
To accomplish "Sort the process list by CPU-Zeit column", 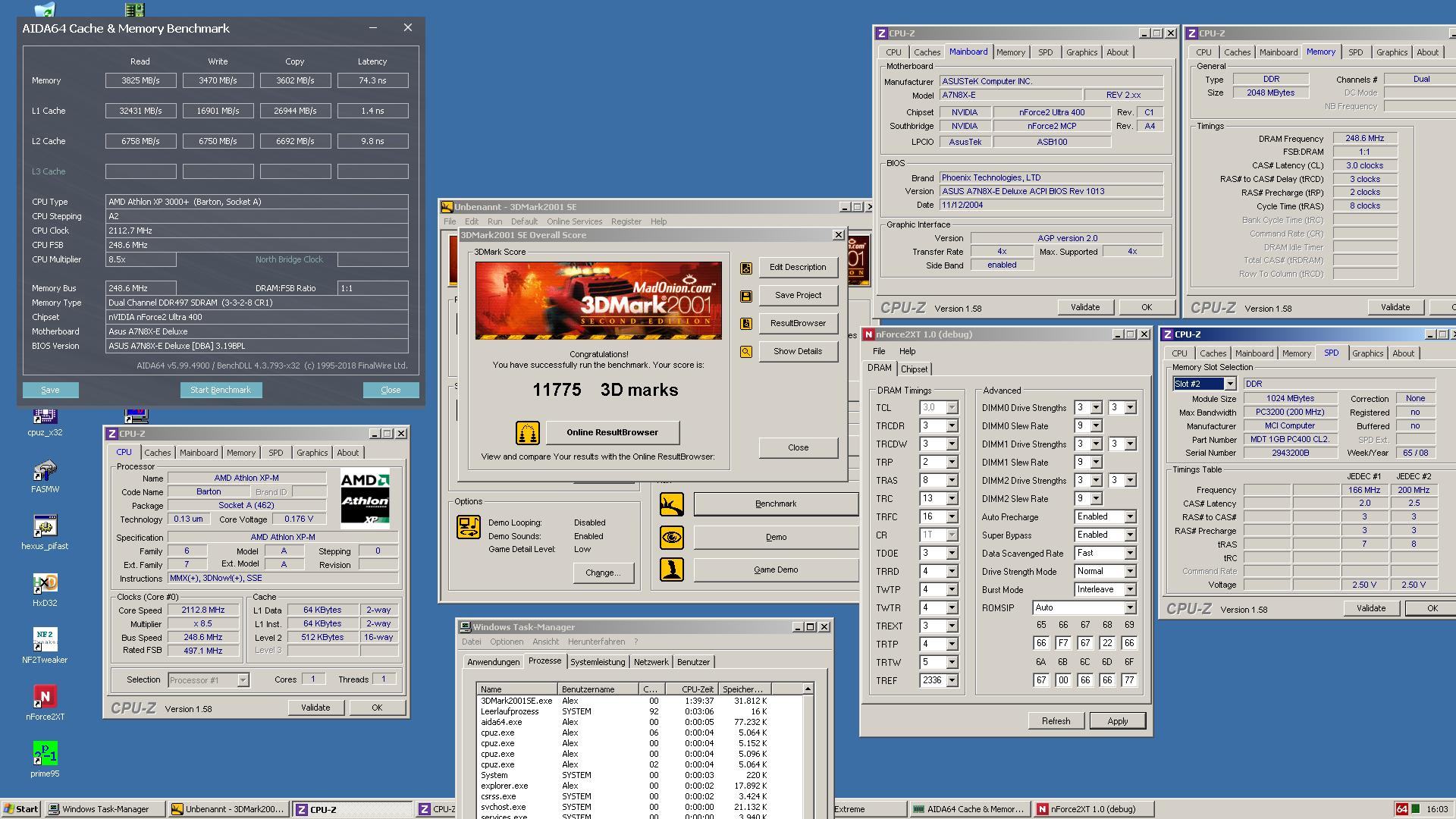I will 692,689.
